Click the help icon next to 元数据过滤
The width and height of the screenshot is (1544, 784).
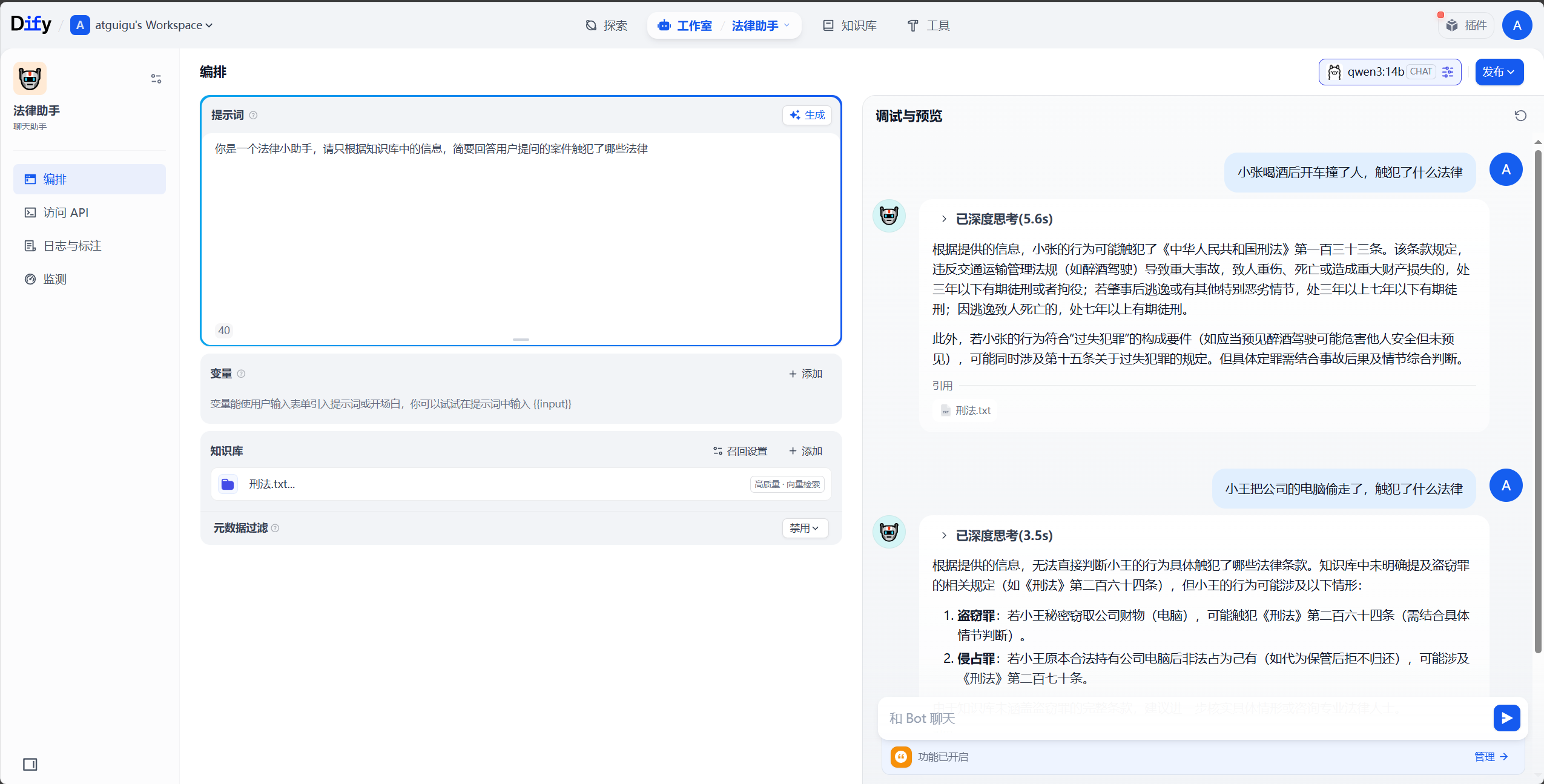coord(275,528)
